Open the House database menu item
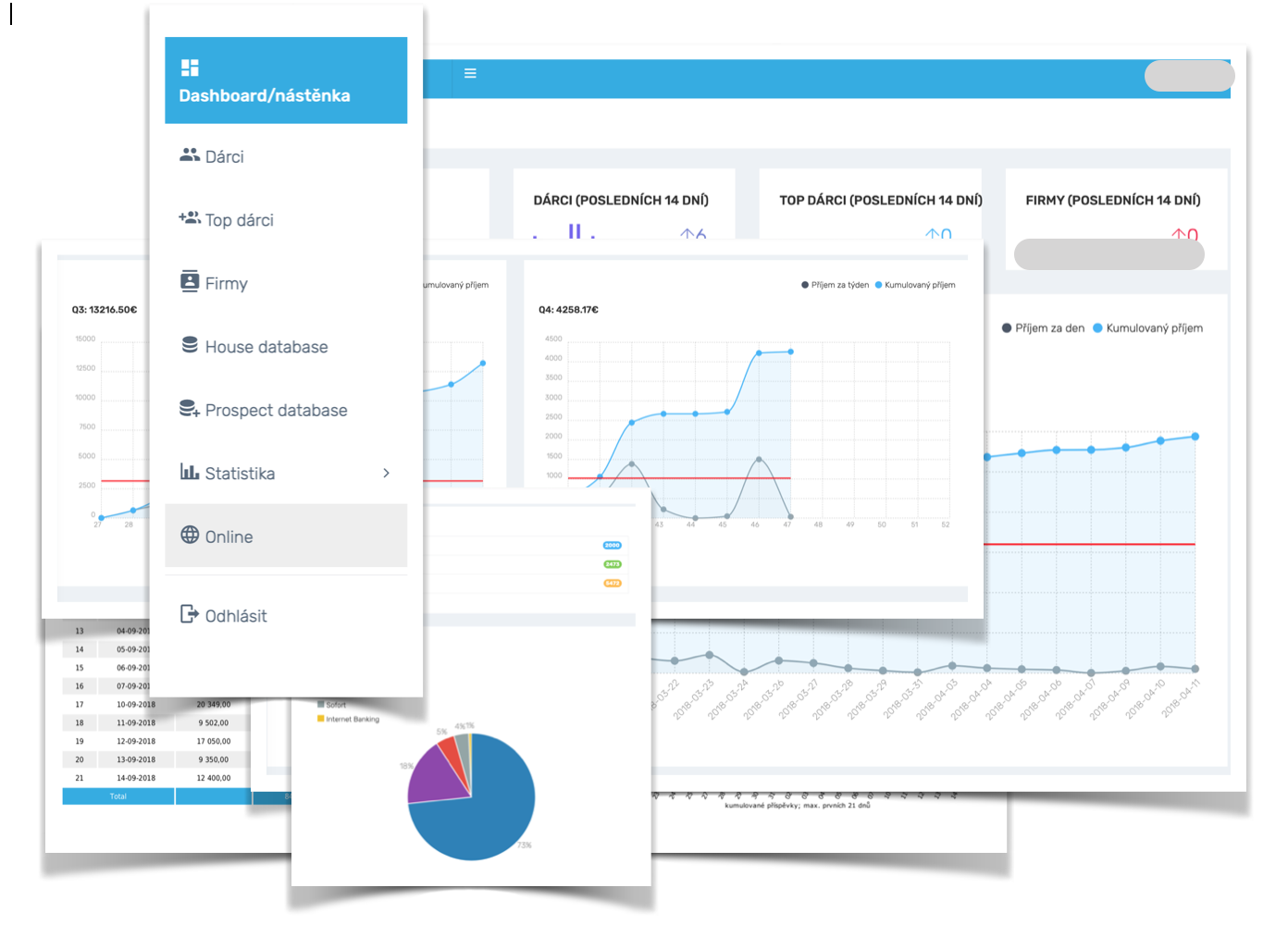 (266, 347)
